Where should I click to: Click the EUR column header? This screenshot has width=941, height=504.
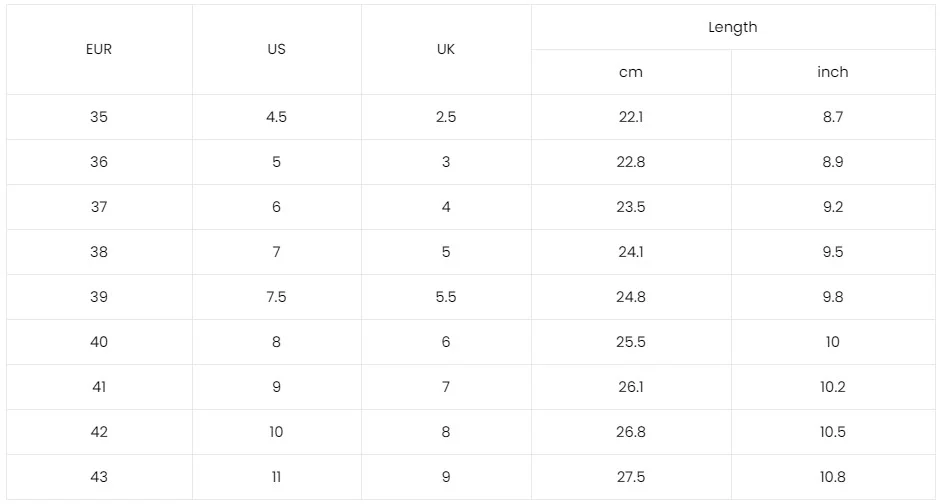[x=99, y=49]
